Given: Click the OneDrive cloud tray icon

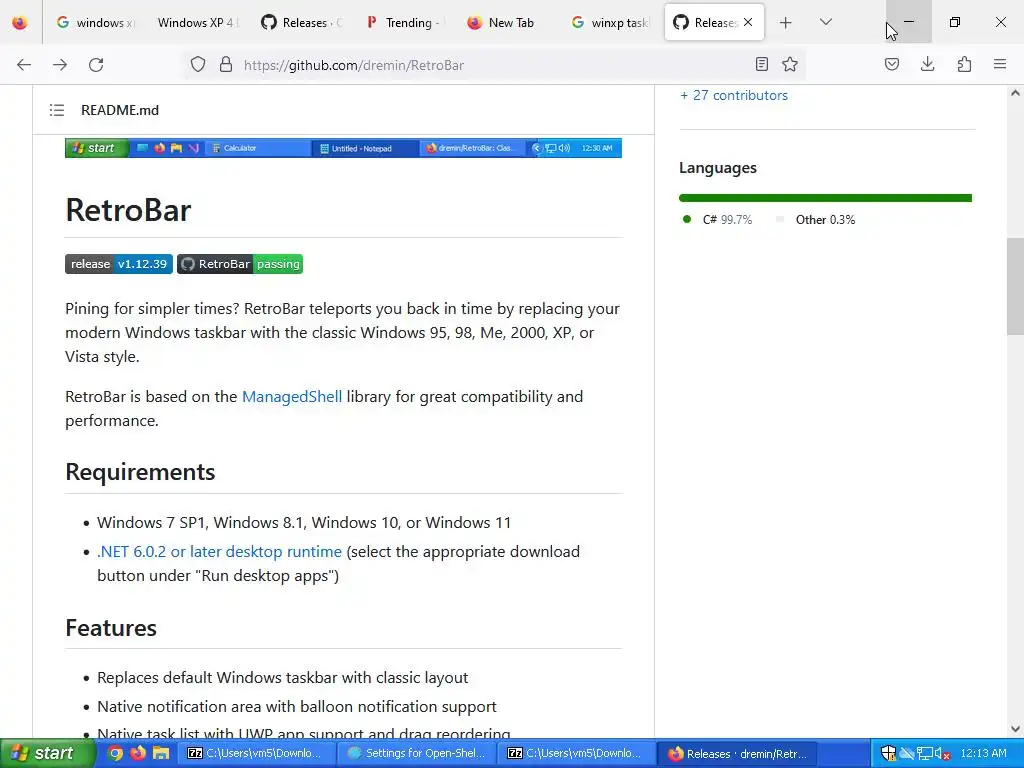Looking at the screenshot, I should pyautogui.click(x=906, y=754).
